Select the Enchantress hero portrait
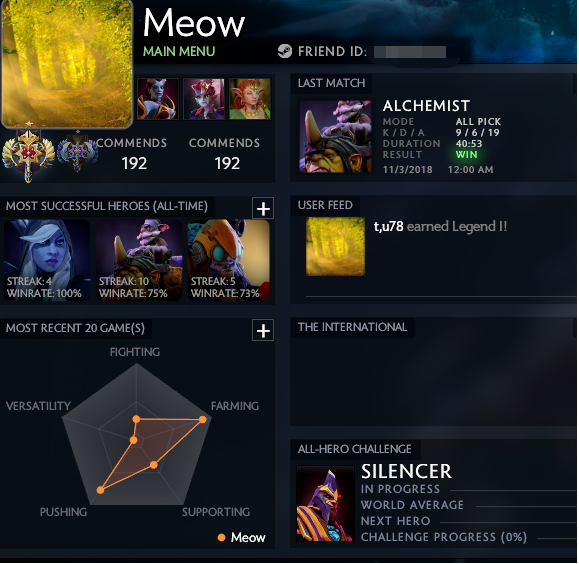The width and height of the screenshot is (579, 564). [250, 99]
